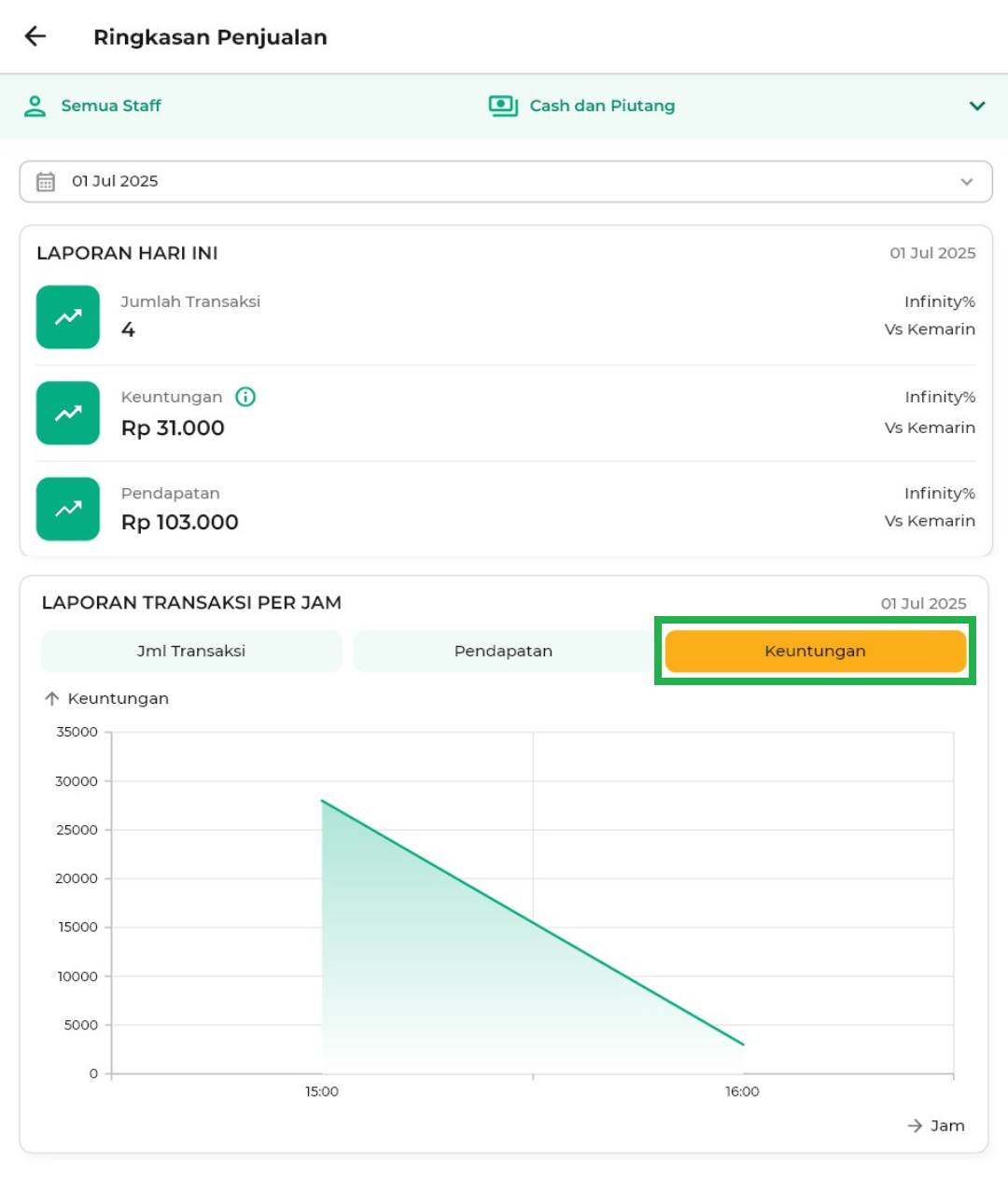
Task: Expand the staff and payment filter chevron
Action: (977, 105)
